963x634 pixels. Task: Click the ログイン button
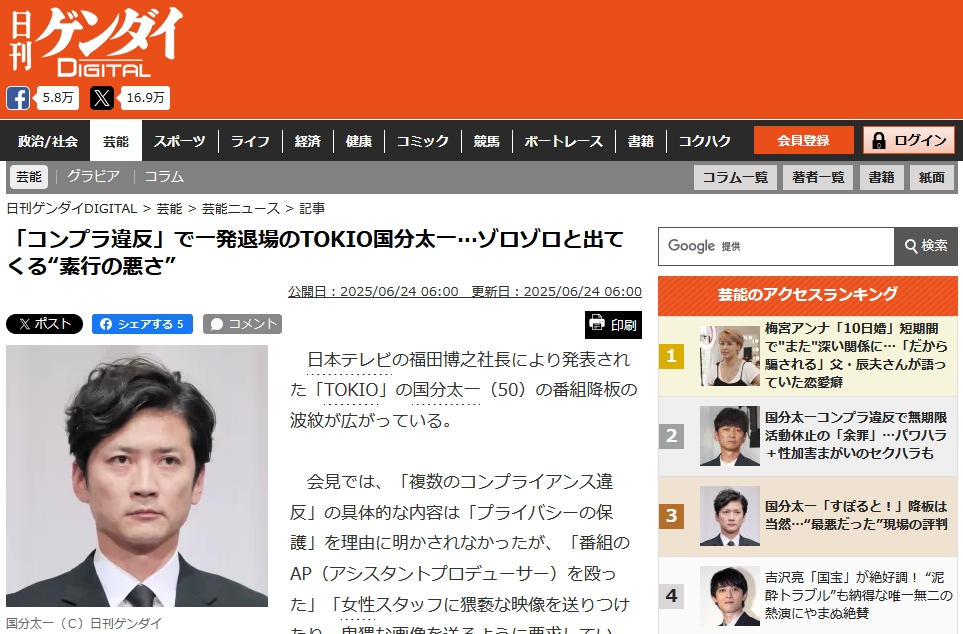(x=909, y=141)
